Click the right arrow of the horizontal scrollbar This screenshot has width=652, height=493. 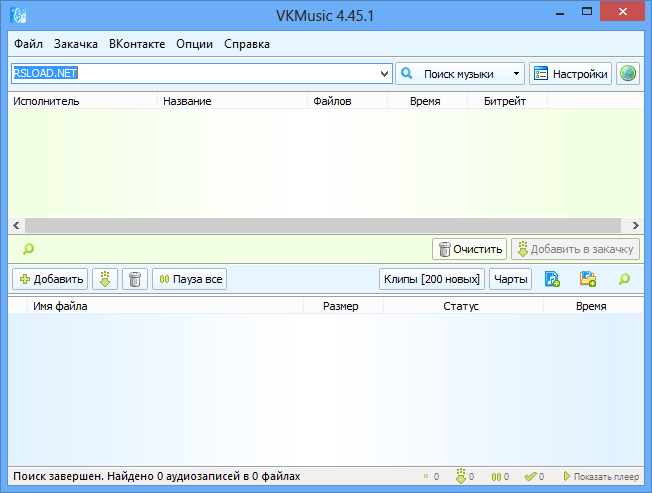tap(635, 225)
